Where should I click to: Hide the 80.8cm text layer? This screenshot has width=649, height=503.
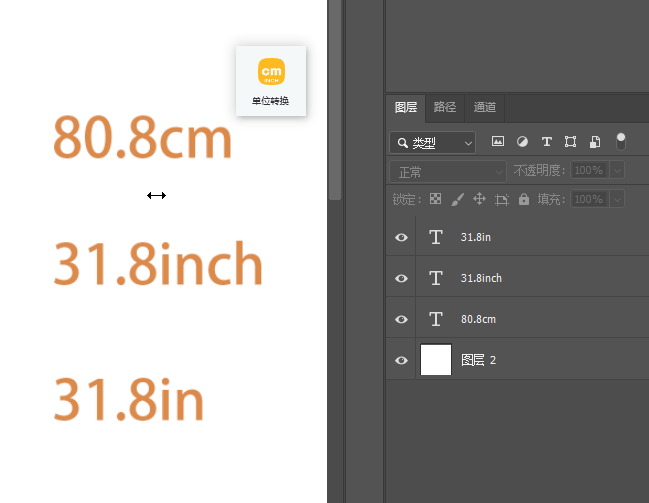point(401,319)
